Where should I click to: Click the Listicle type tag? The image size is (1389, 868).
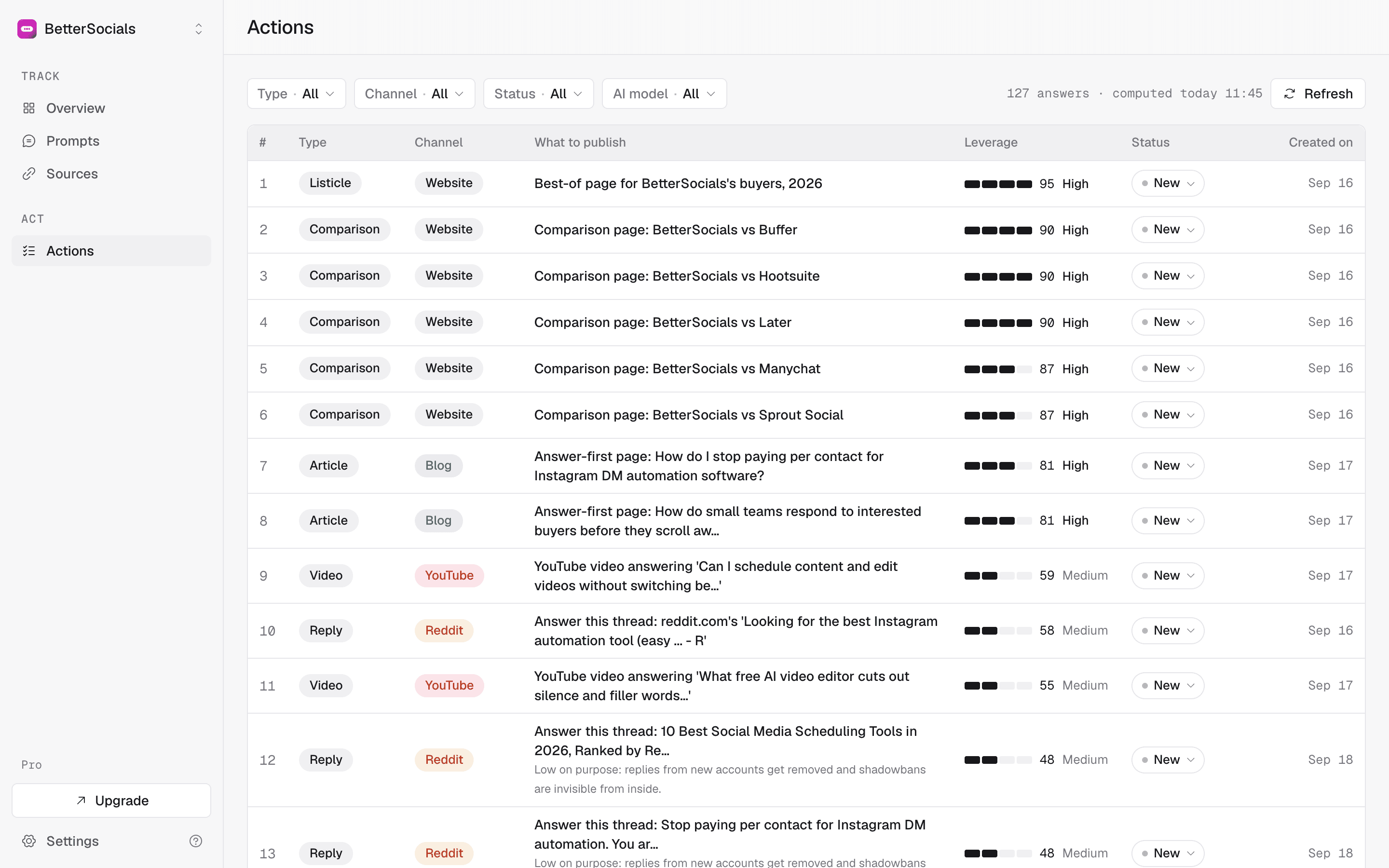click(330, 183)
